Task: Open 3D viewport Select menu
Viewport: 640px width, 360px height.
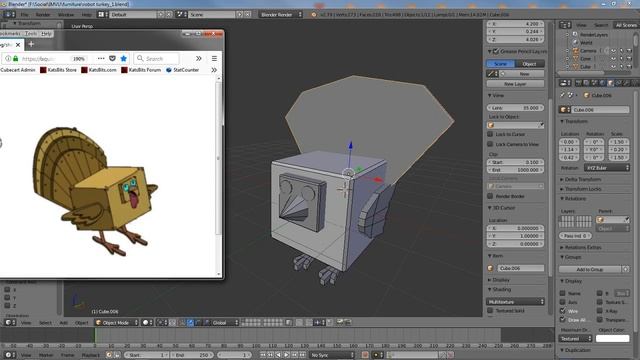Action: coord(45,323)
